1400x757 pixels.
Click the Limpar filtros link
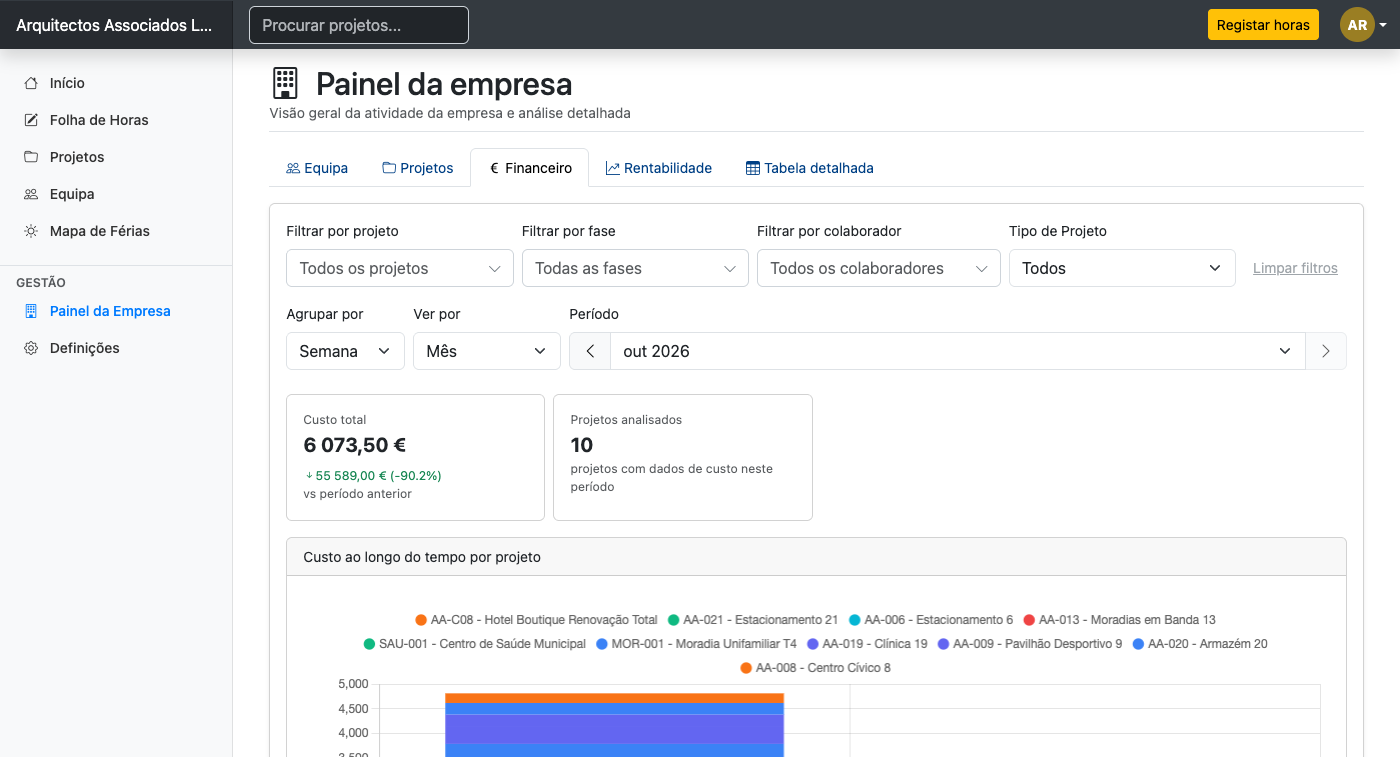click(1295, 268)
